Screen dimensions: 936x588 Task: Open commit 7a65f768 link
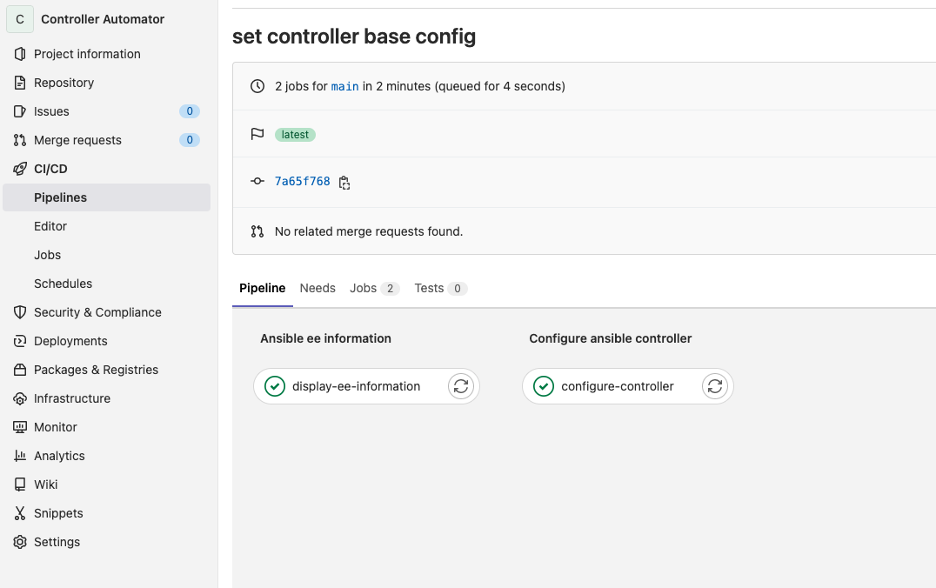pyautogui.click(x=302, y=182)
